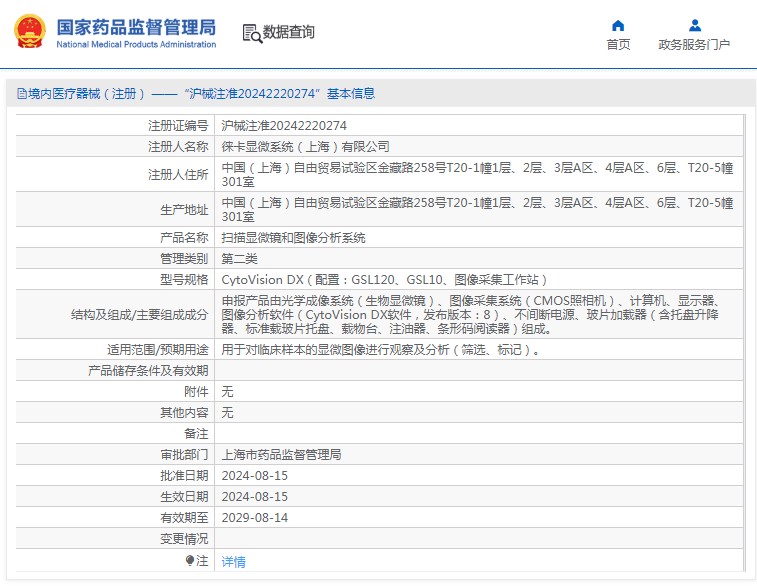Select 2024-08-15 in 生效日期 row
Viewport: 757px width, 586px height.
[254, 497]
